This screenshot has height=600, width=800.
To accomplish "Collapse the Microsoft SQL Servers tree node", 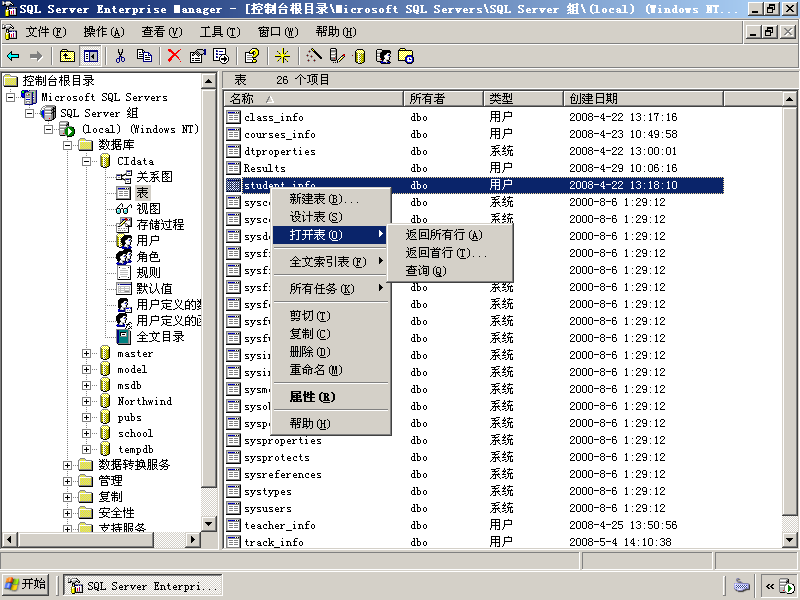I will pyautogui.click(x=11, y=97).
